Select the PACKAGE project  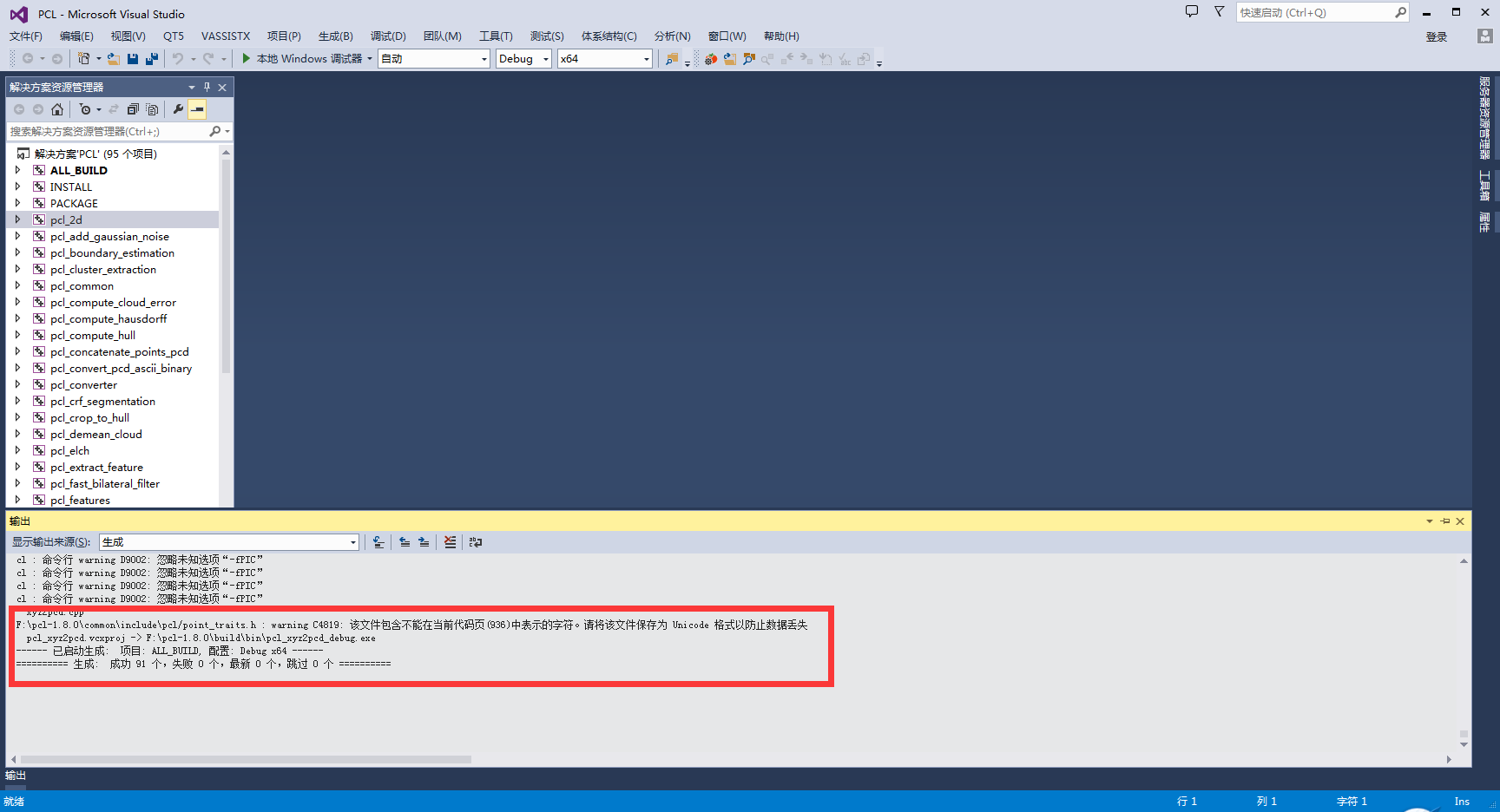pyautogui.click(x=74, y=203)
